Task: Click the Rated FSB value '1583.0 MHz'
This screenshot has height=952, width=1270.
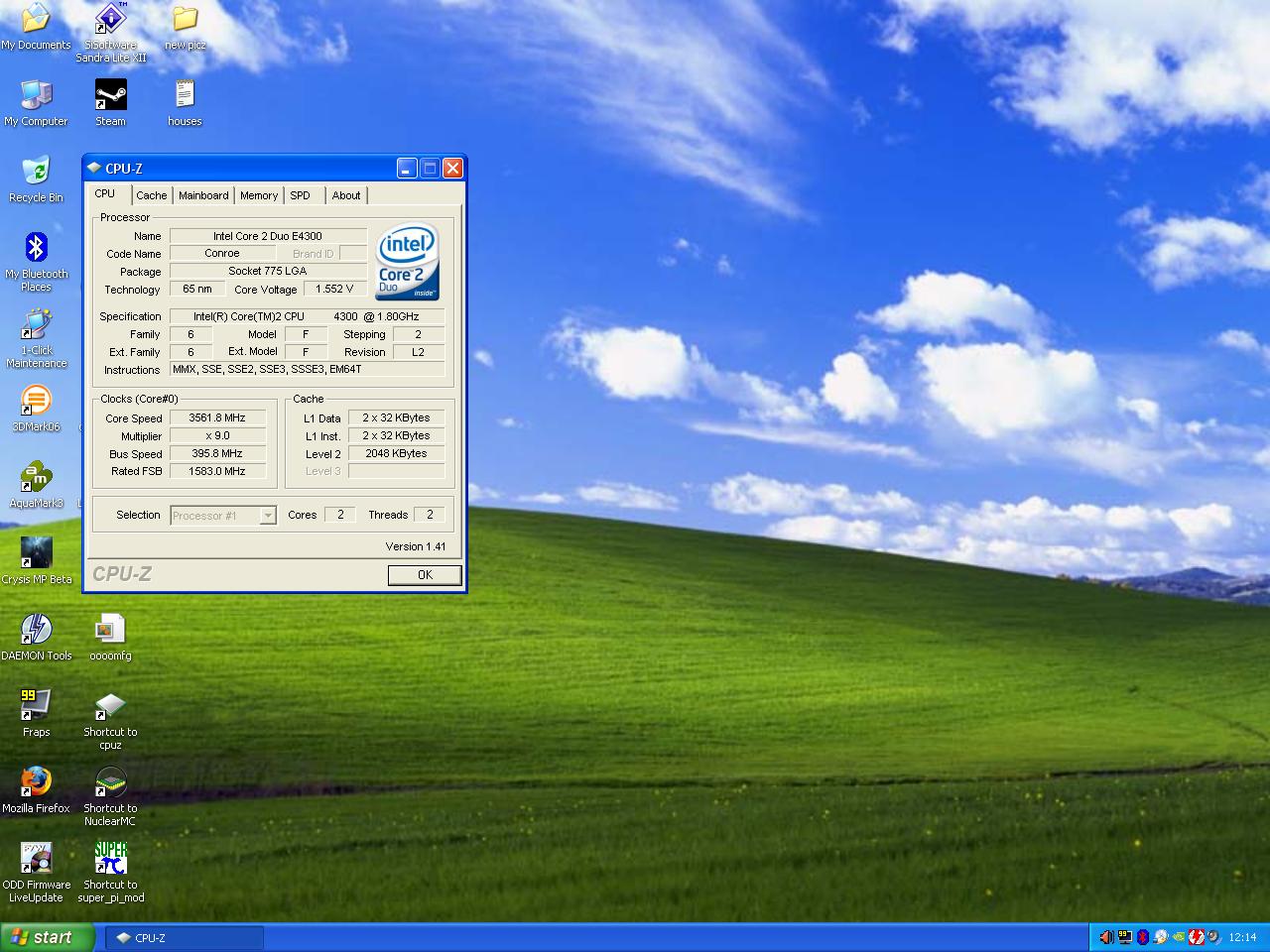Action: pyautogui.click(x=217, y=471)
